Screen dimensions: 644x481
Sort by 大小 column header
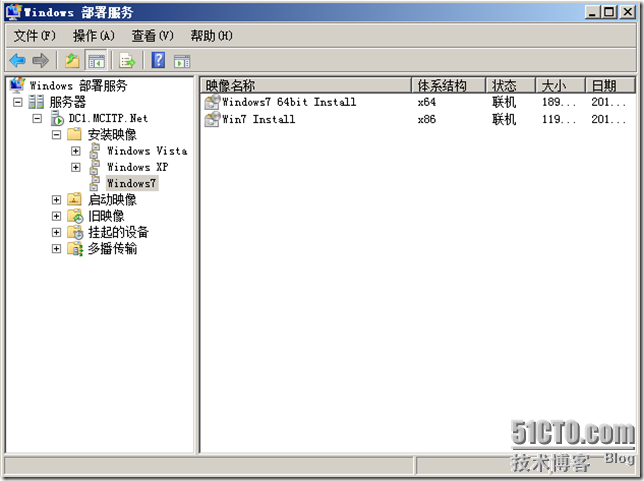560,85
